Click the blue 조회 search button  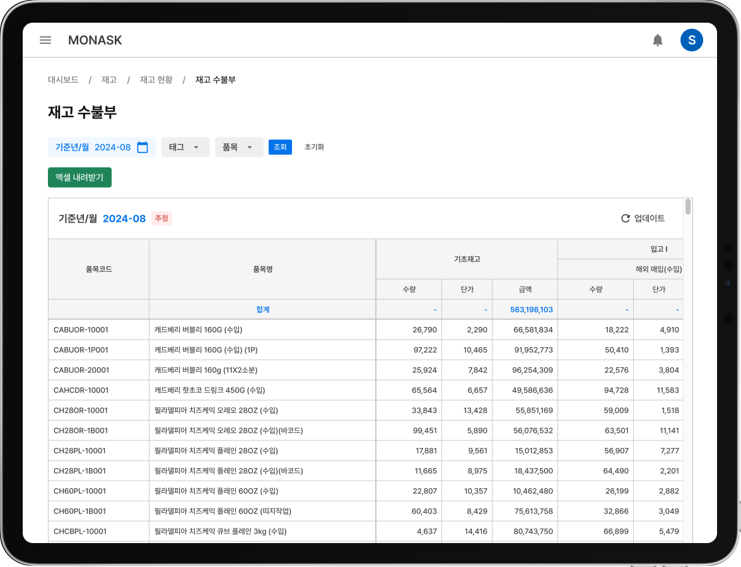pos(280,147)
